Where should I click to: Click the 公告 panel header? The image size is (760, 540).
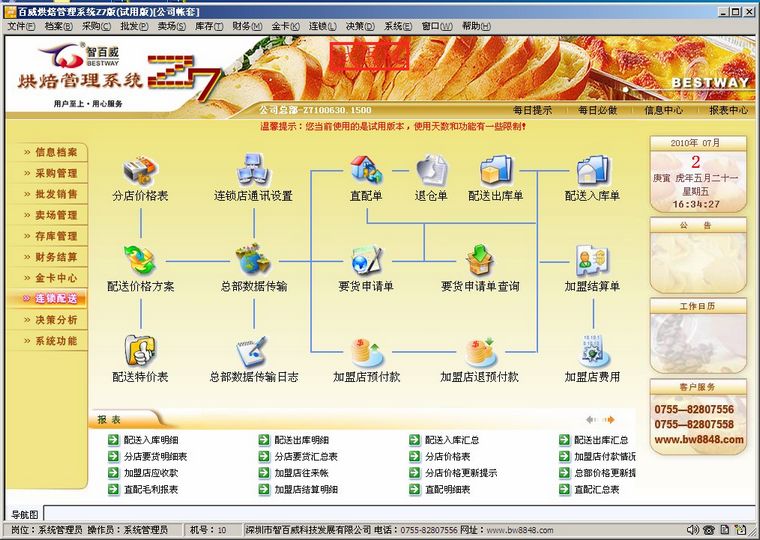coord(697,225)
